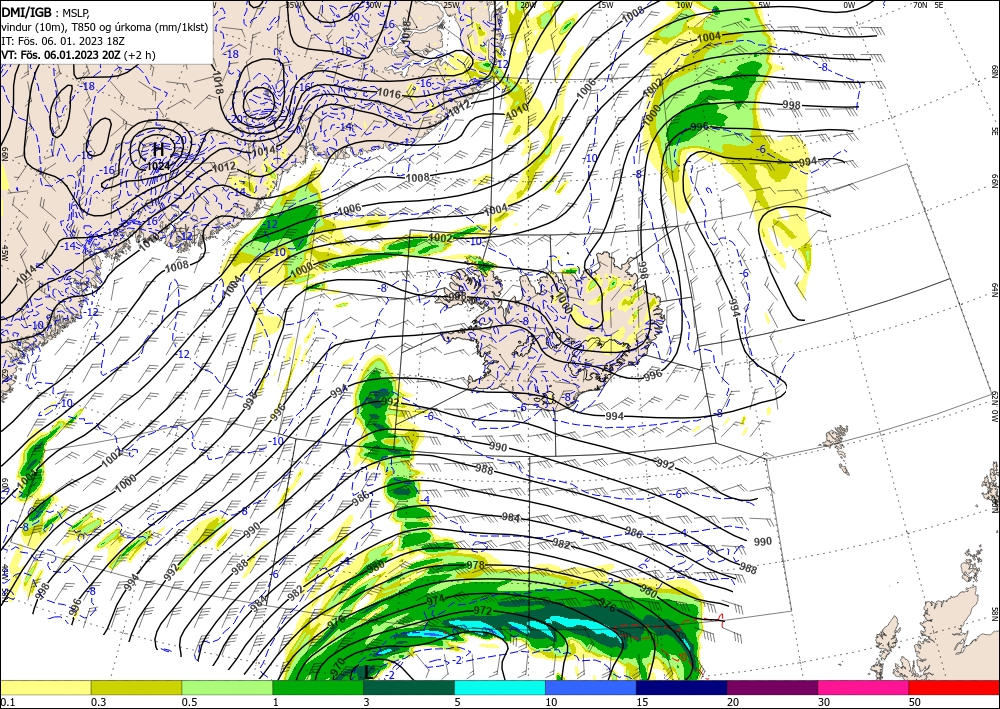Click legend value label "0.3"
This screenshot has width=1000, height=709.
(x=98, y=702)
